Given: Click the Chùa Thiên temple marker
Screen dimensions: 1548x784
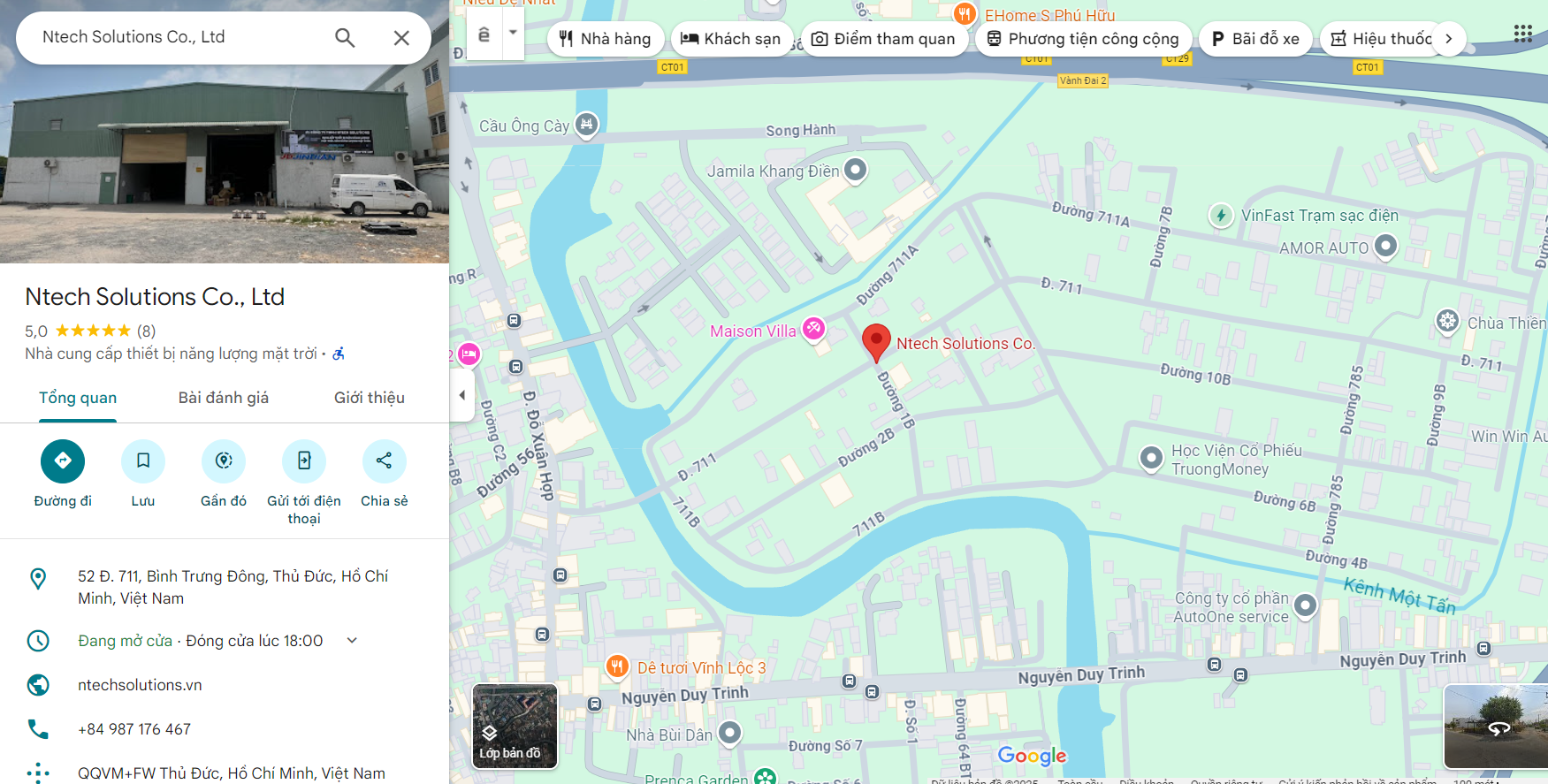Looking at the screenshot, I should pos(1447,322).
